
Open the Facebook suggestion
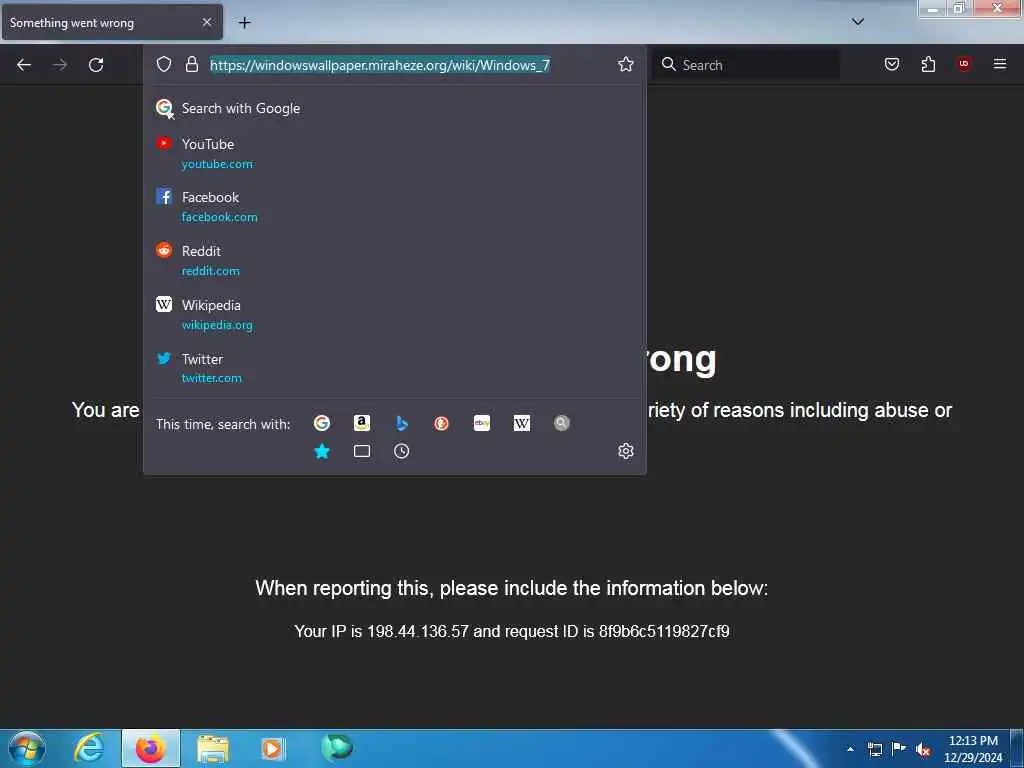pos(394,206)
